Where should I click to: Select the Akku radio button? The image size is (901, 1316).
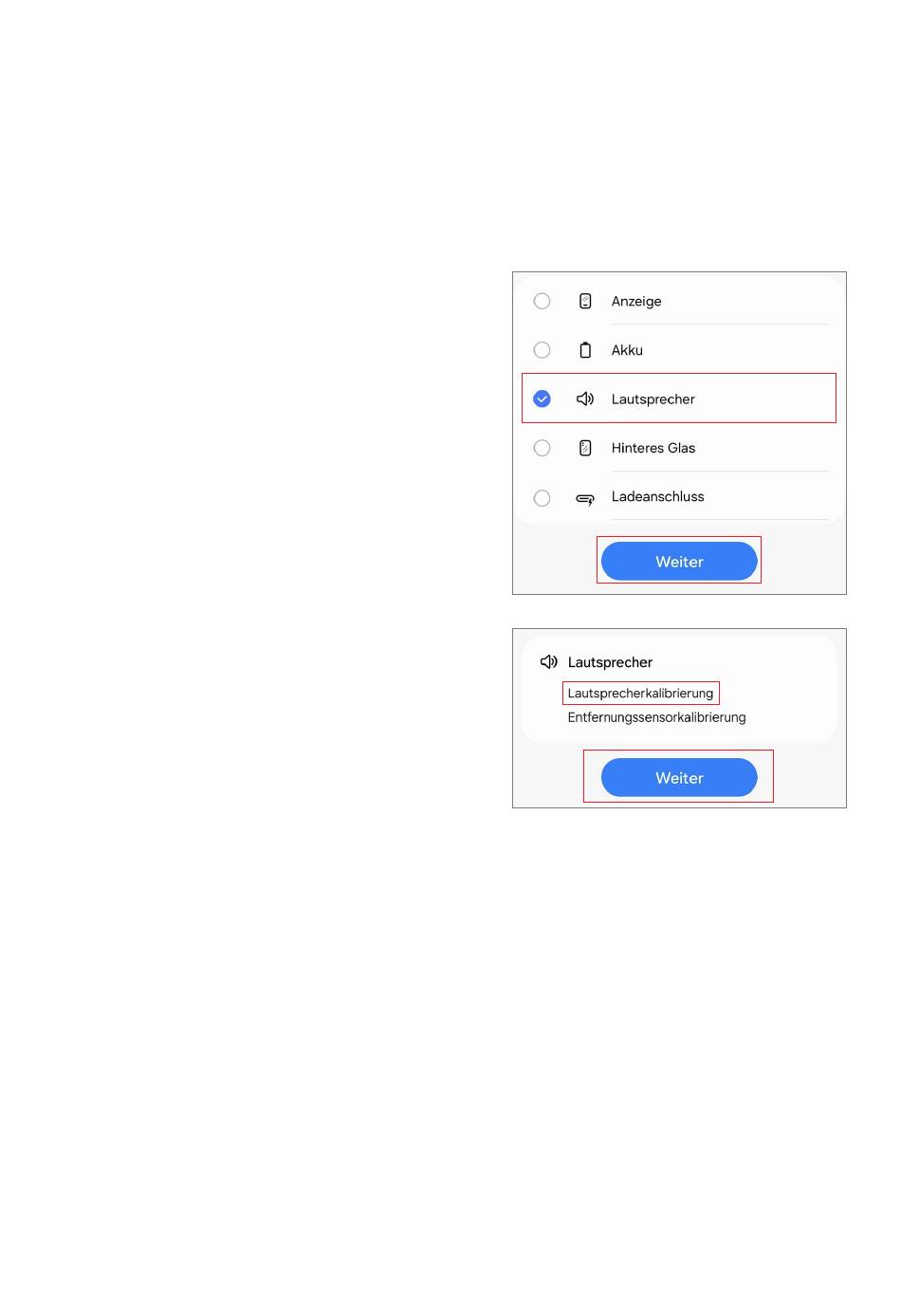tap(542, 350)
